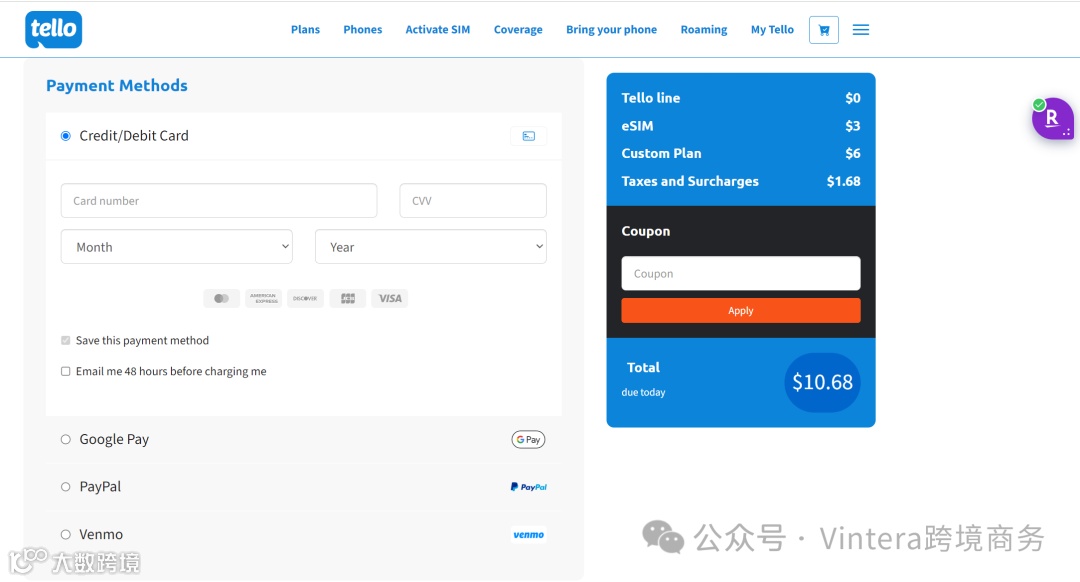Select Credit/Debit Card radio button
This screenshot has height=582, width=1080.
pyautogui.click(x=65, y=136)
